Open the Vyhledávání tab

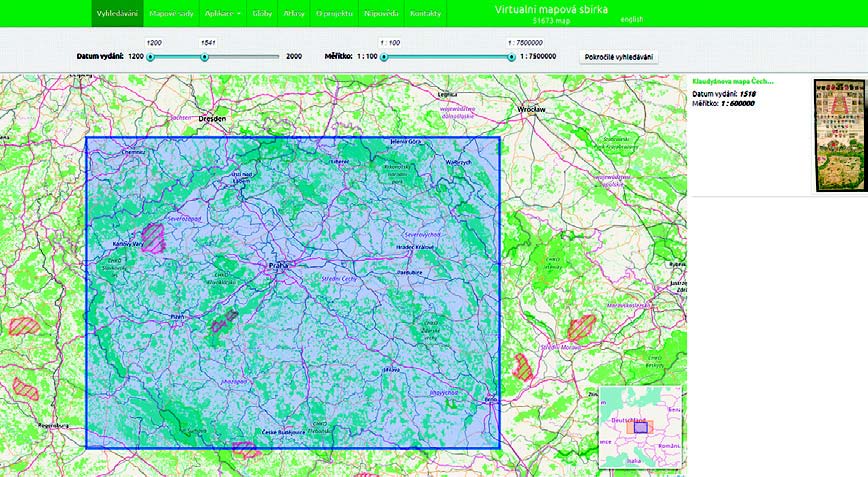(x=116, y=14)
